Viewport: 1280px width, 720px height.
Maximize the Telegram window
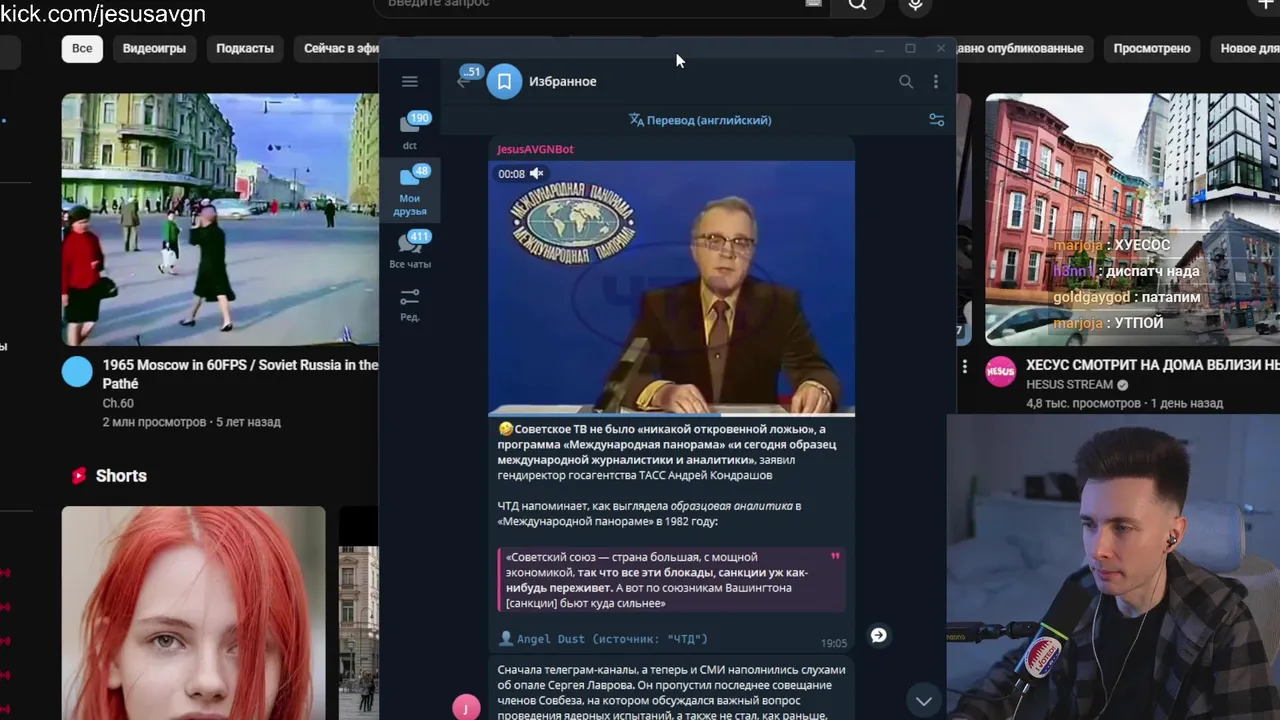coord(910,48)
